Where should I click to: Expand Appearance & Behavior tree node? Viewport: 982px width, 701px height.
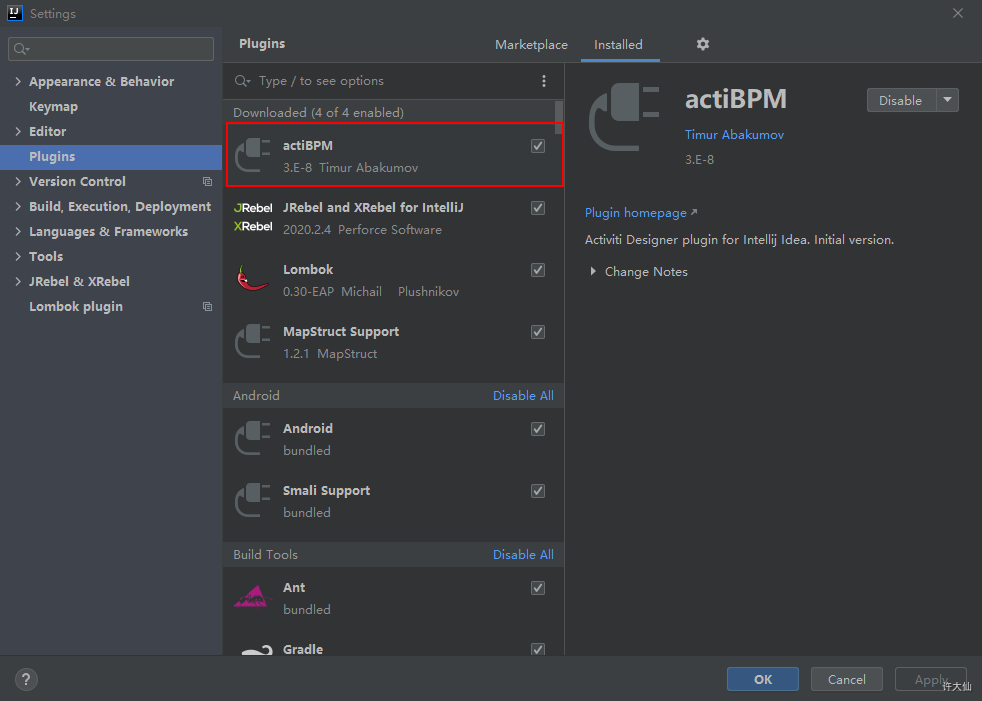19,82
